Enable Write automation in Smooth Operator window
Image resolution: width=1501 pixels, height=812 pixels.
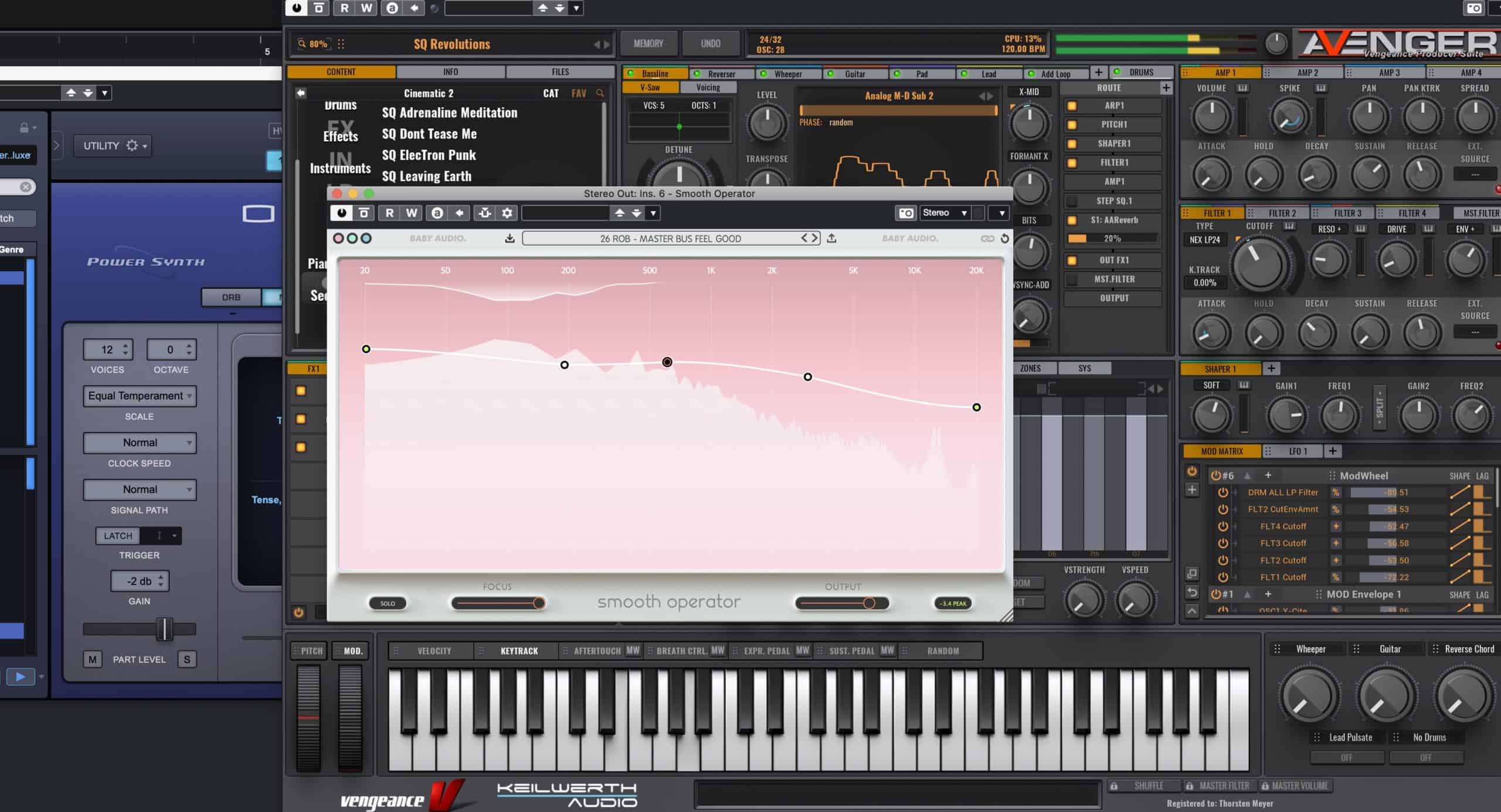point(412,213)
